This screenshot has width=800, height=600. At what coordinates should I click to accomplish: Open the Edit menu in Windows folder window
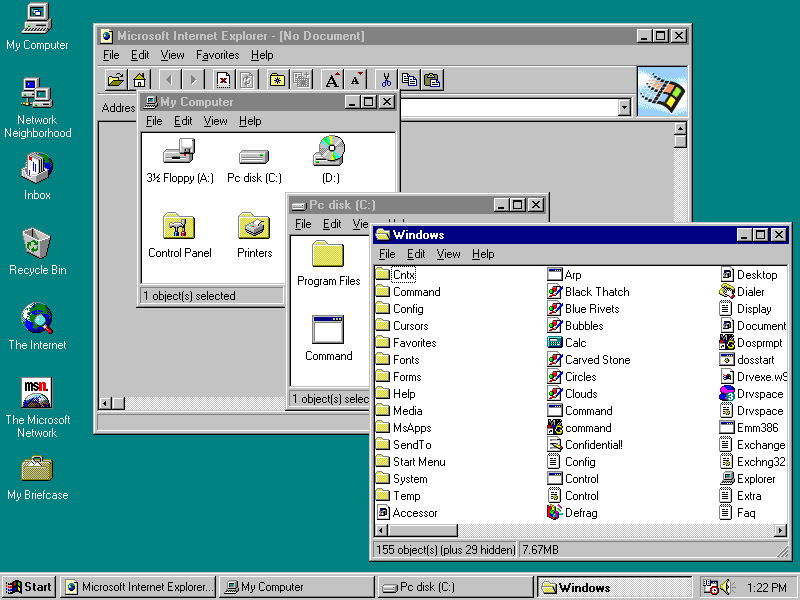click(416, 254)
